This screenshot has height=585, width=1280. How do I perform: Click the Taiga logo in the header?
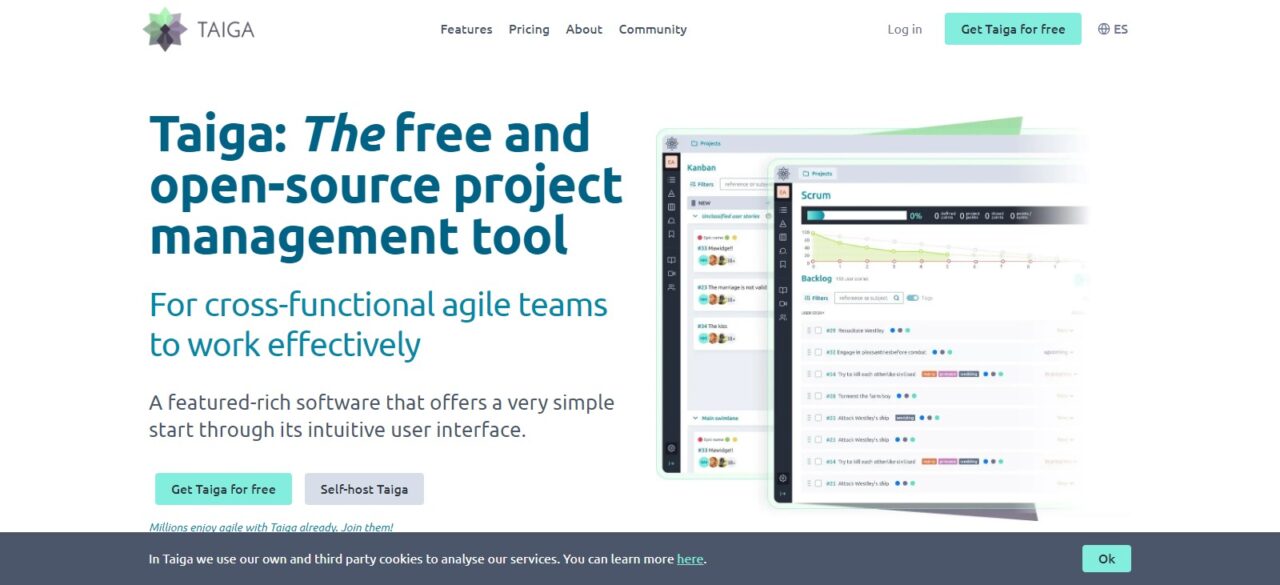tap(199, 29)
